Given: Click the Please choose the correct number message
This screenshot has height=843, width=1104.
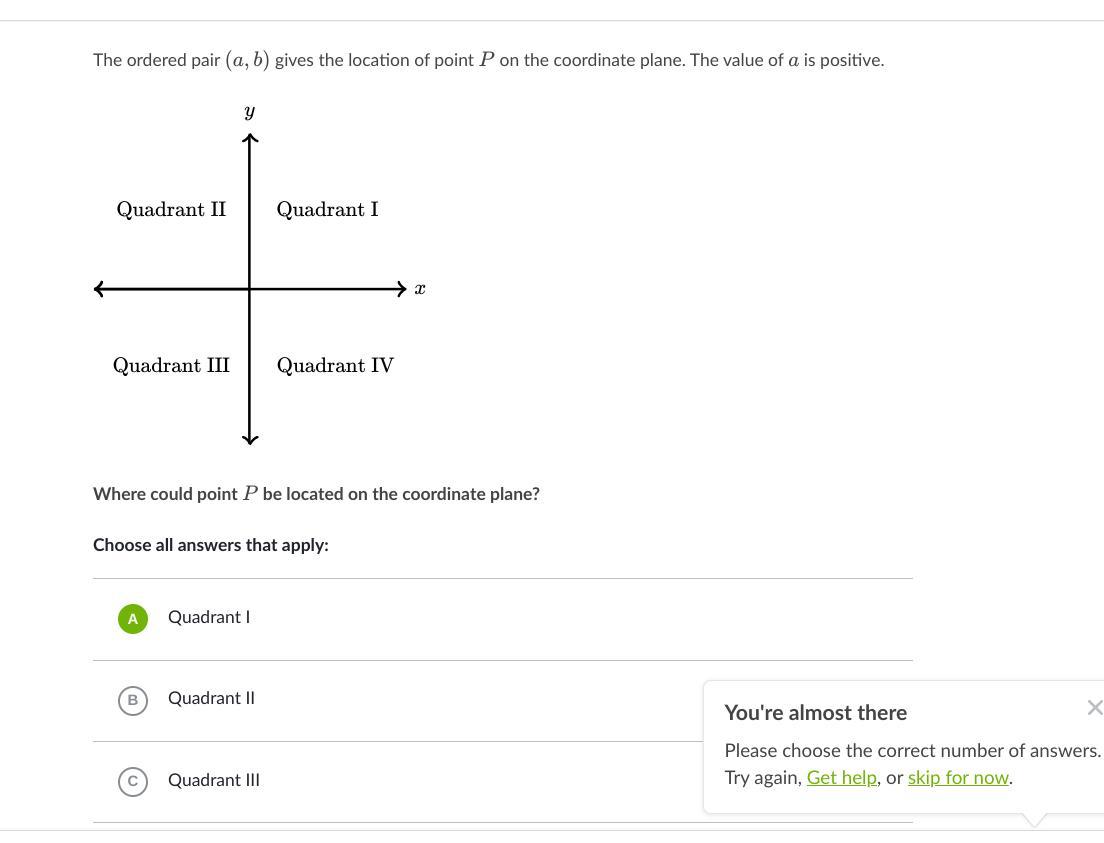Looking at the screenshot, I should [x=912, y=750].
